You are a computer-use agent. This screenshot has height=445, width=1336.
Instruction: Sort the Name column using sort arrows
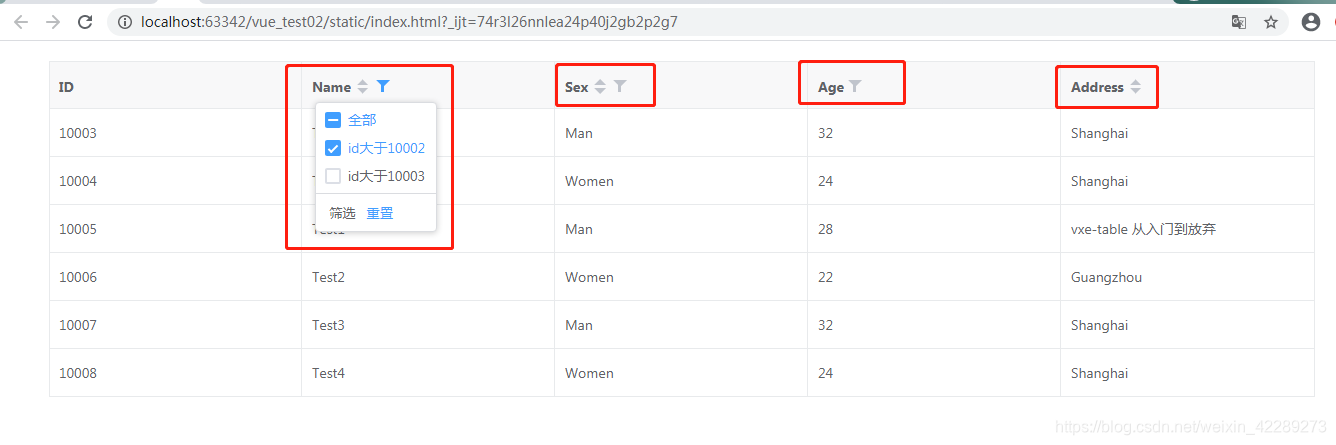click(363, 87)
